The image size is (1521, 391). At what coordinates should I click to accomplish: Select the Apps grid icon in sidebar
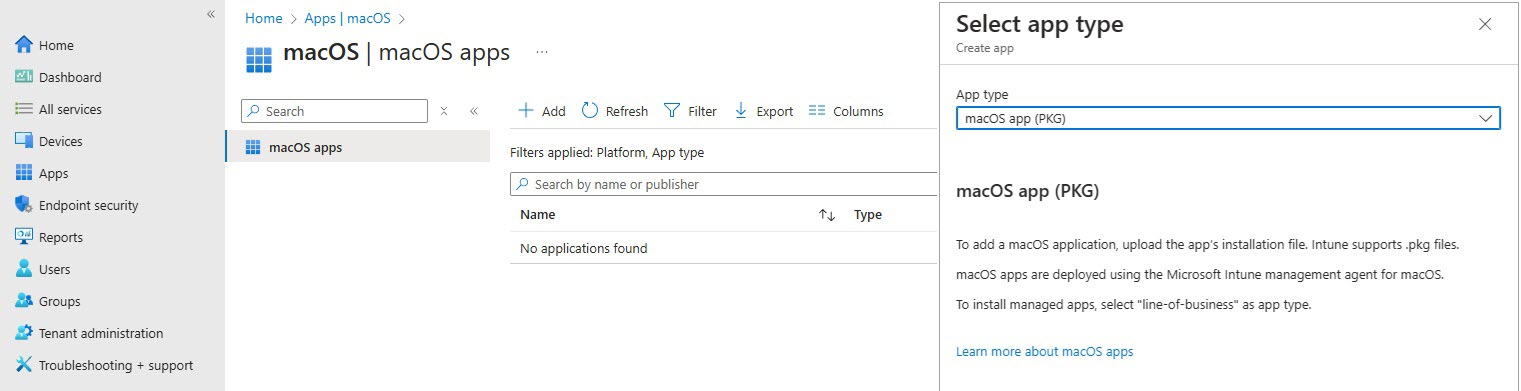pos(25,173)
